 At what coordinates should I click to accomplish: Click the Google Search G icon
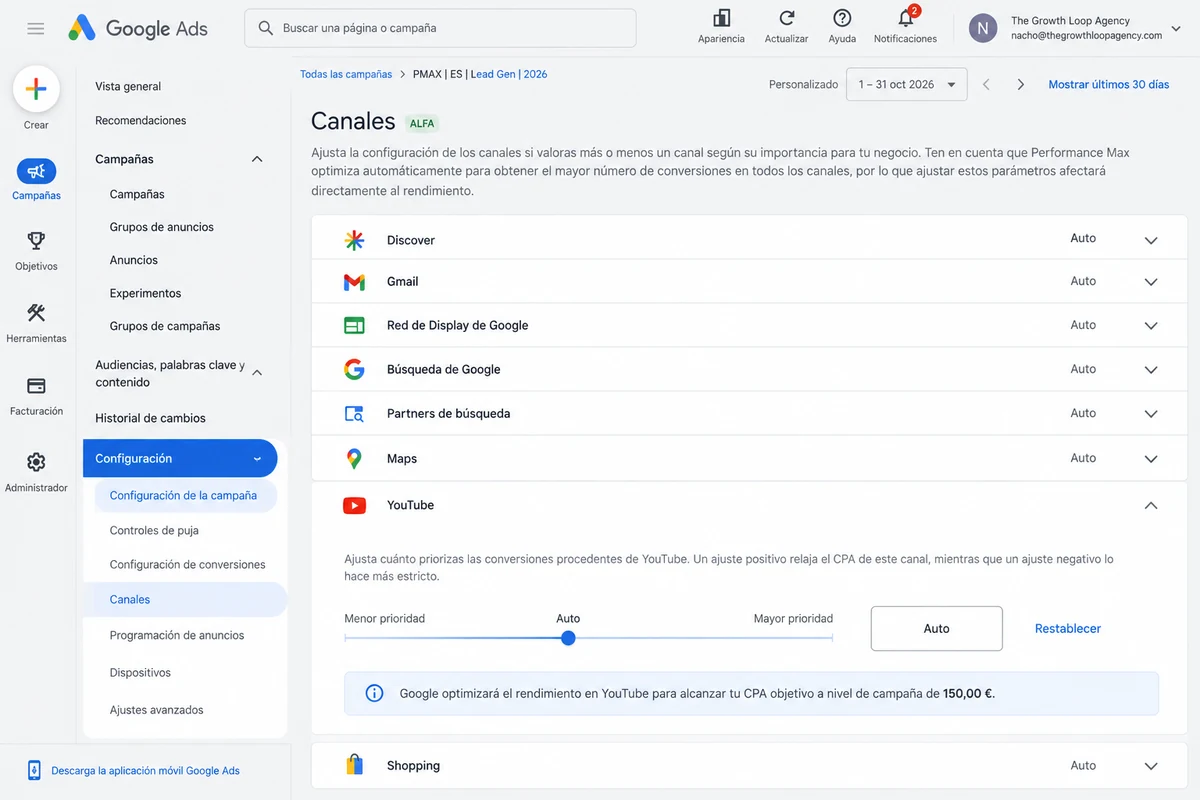(354, 369)
